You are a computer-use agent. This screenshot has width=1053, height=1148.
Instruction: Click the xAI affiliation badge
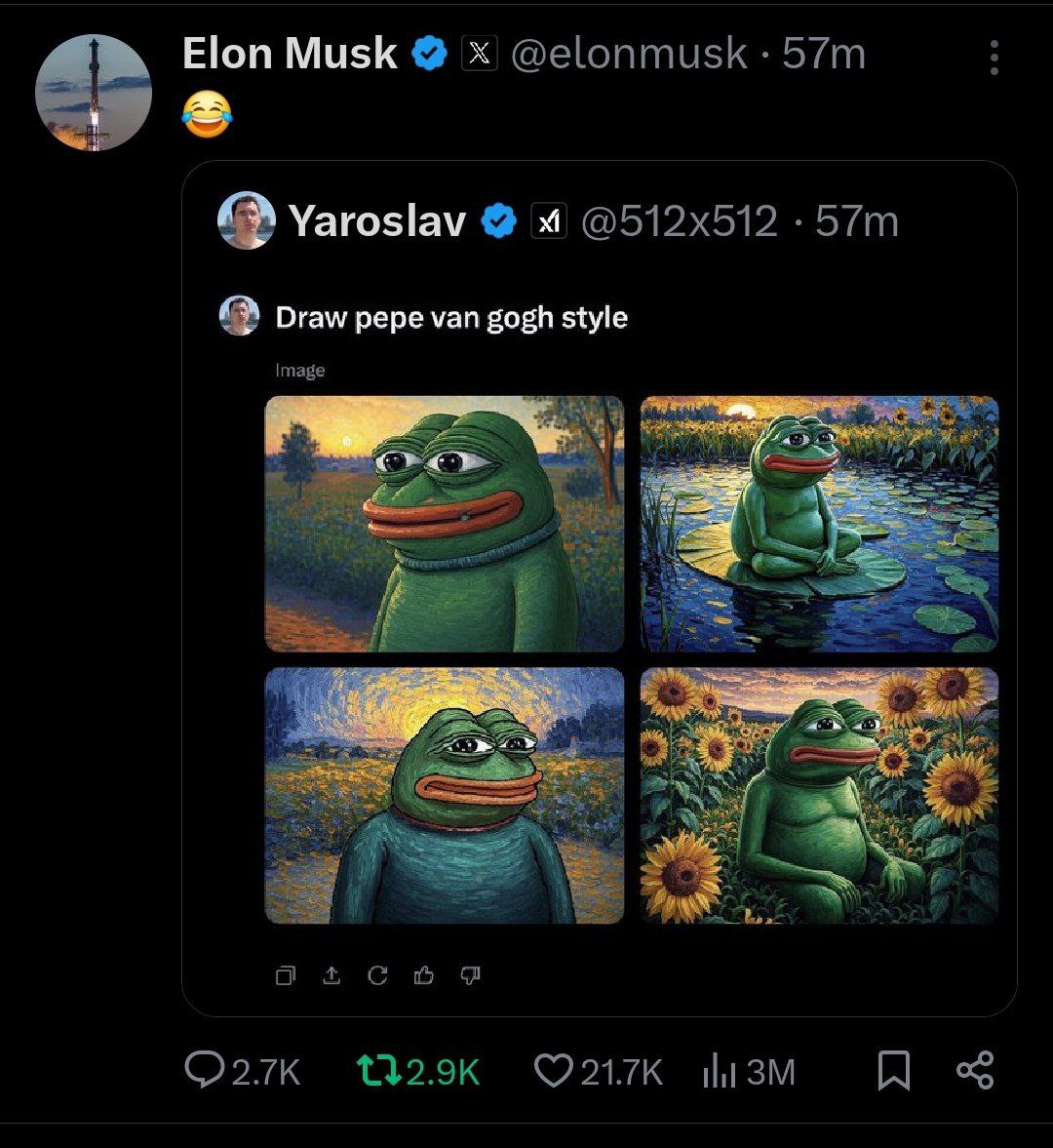click(548, 220)
